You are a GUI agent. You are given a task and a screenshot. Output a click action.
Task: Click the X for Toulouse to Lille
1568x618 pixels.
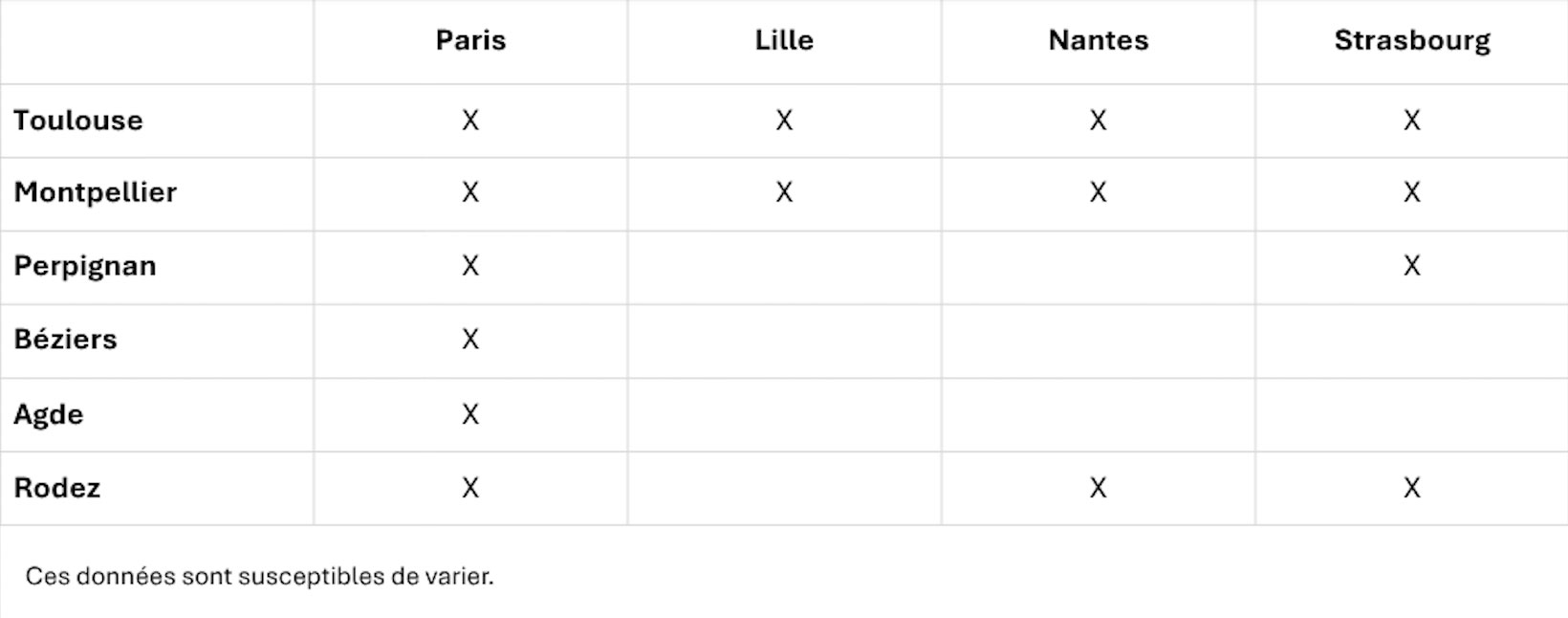pos(784,121)
